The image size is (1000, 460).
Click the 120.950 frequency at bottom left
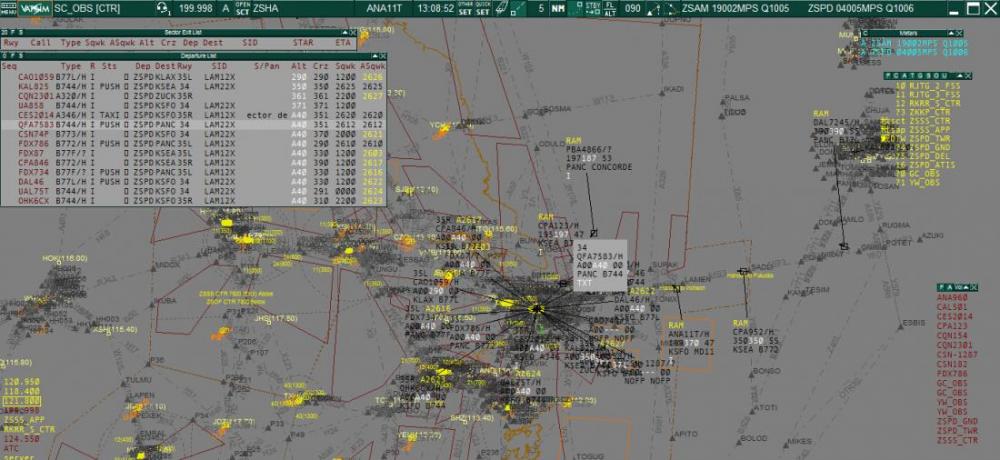point(22,382)
